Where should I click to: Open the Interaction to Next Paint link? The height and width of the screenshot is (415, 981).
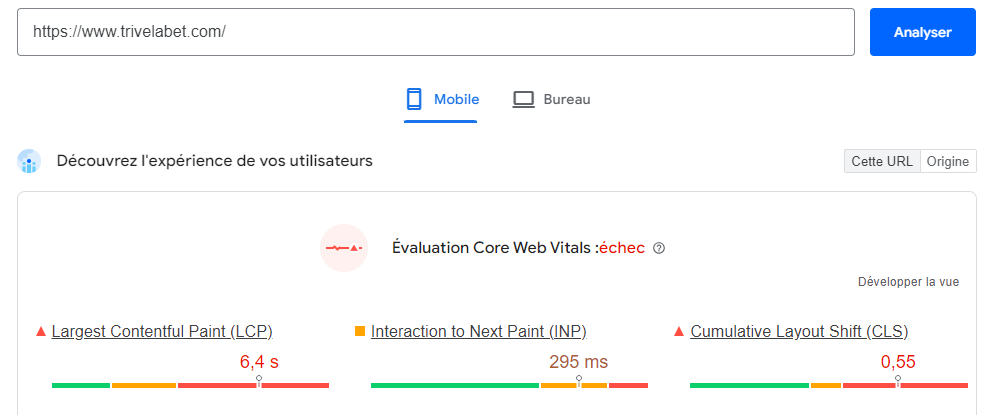[x=478, y=331]
